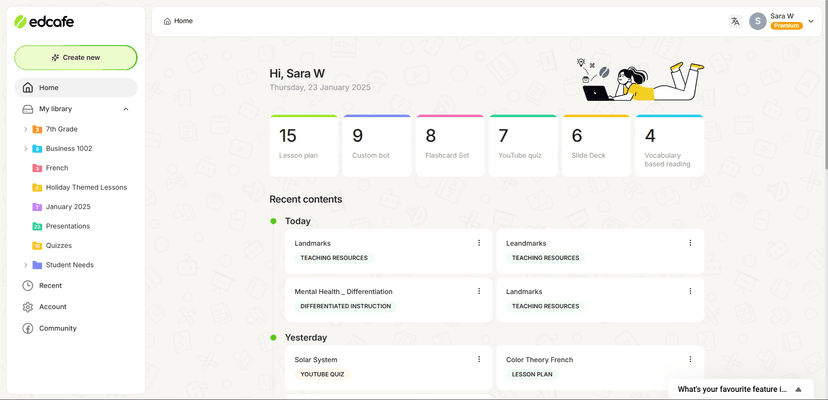Collapse the My library section chevron
This screenshot has height=400, width=828.
coord(126,109)
